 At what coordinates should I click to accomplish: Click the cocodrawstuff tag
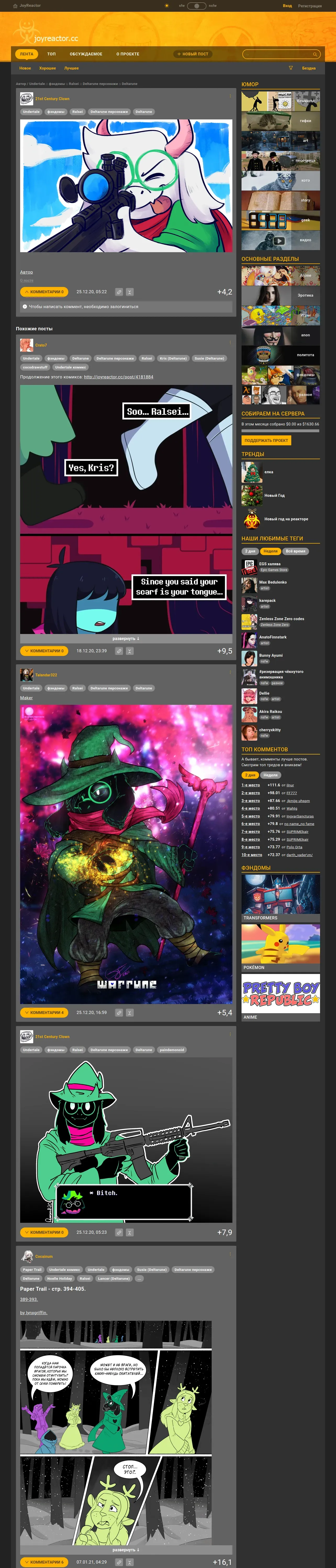[35, 368]
